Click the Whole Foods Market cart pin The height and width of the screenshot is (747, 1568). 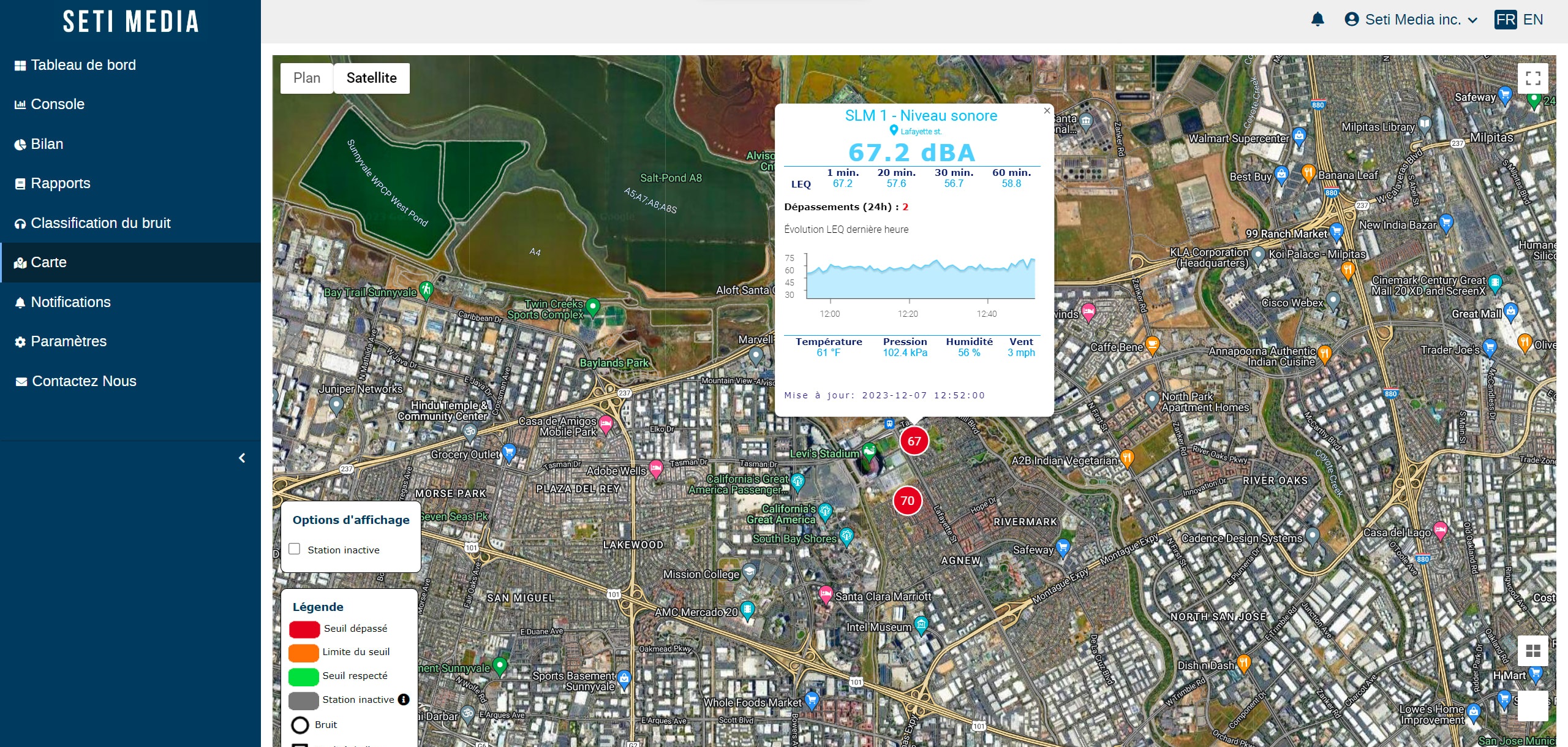point(812,700)
